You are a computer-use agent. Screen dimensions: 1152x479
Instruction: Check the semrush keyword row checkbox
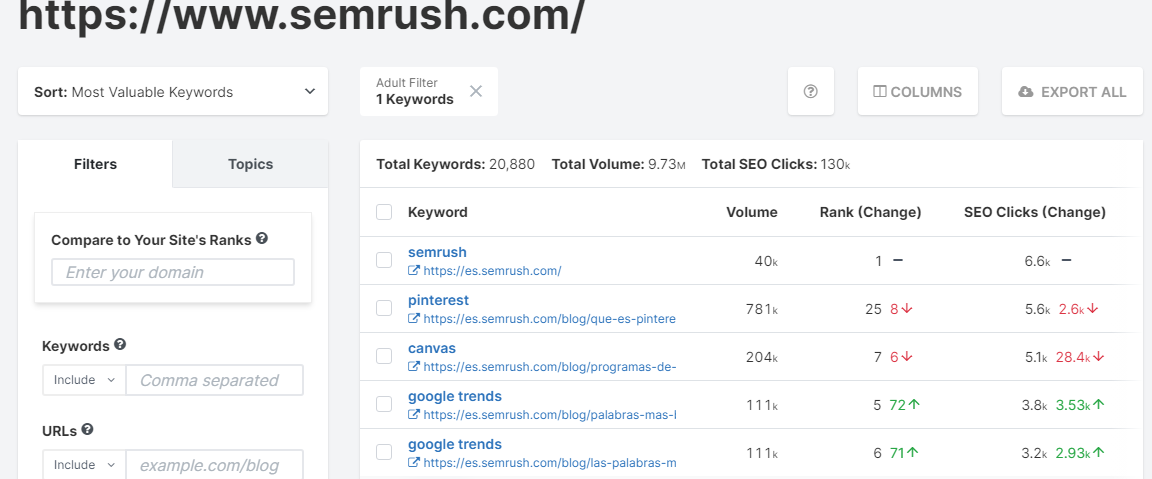384,260
